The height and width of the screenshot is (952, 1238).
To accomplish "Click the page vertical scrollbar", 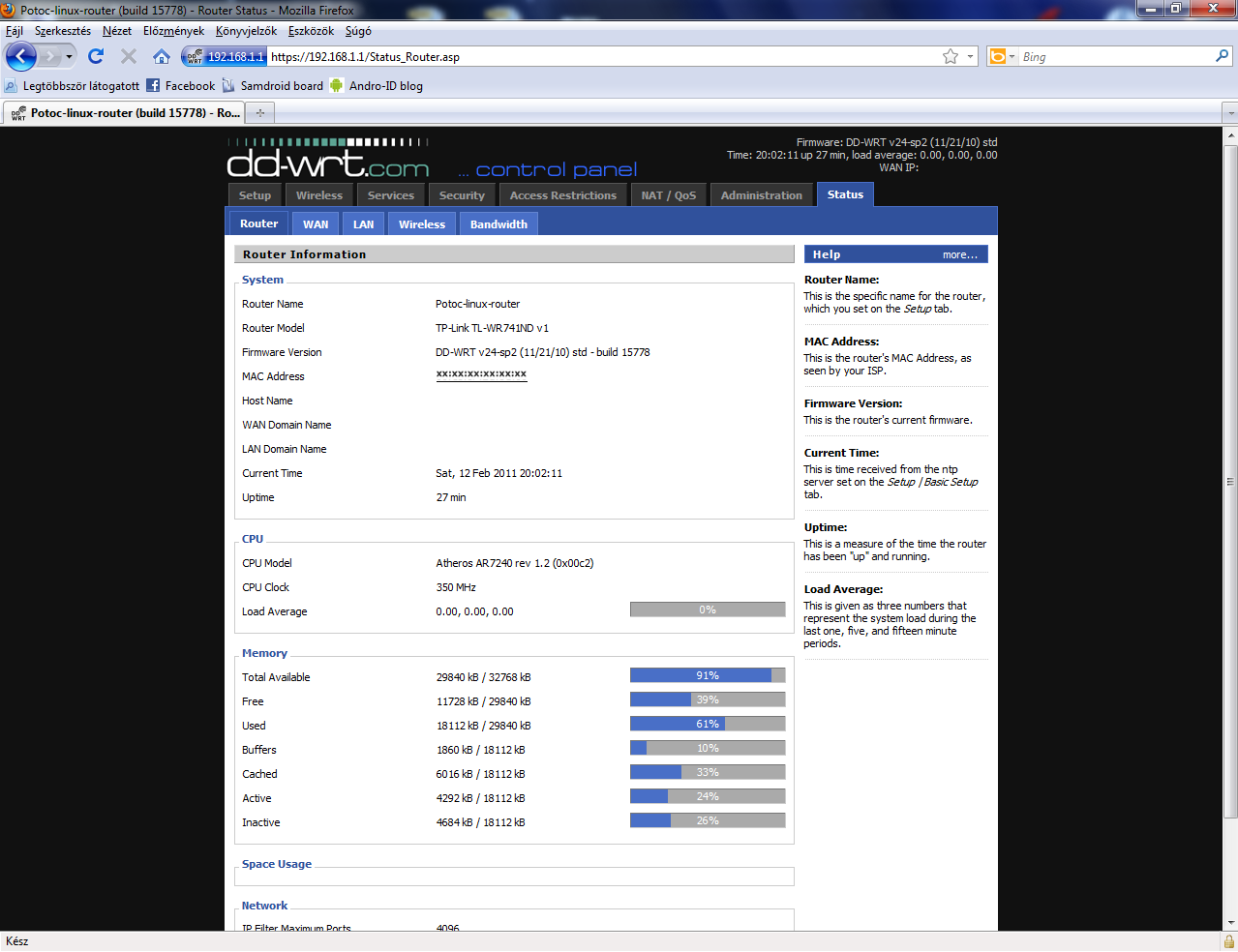I will (x=1230, y=480).
